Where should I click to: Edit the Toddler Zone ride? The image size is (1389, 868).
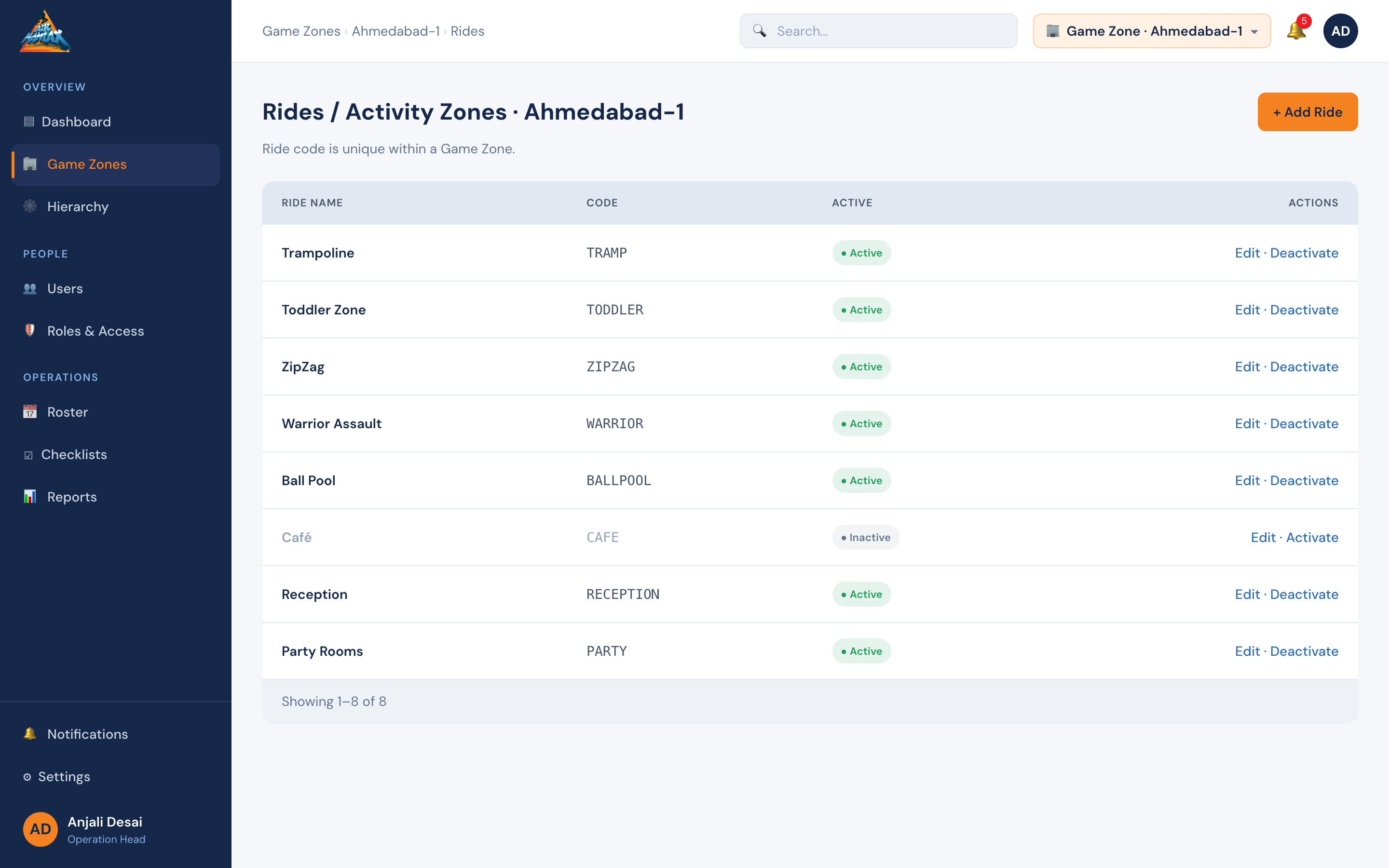[x=1247, y=310]
